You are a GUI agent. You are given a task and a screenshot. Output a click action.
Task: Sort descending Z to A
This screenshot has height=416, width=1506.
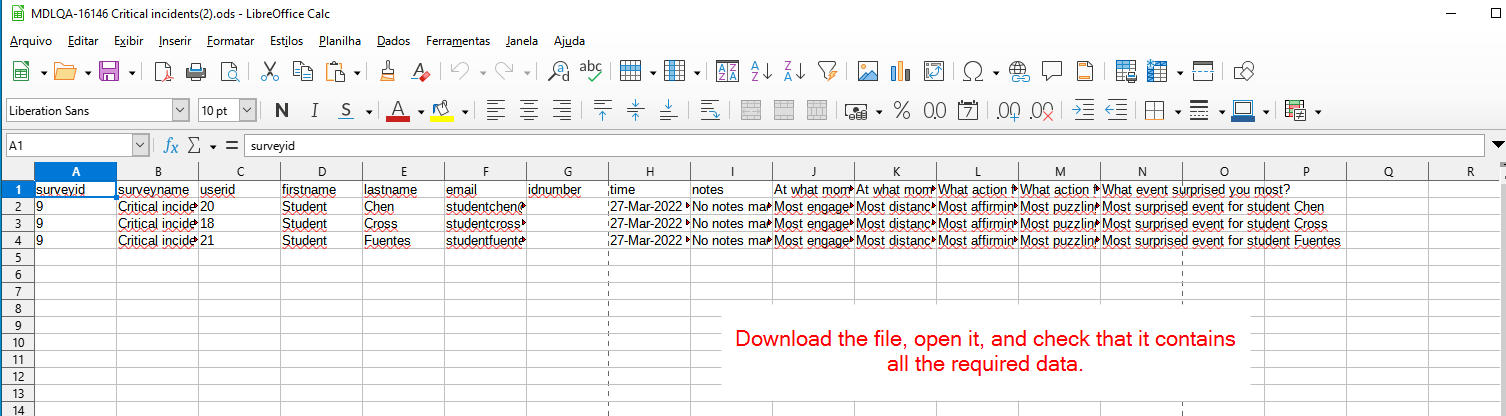pos(794,71)
